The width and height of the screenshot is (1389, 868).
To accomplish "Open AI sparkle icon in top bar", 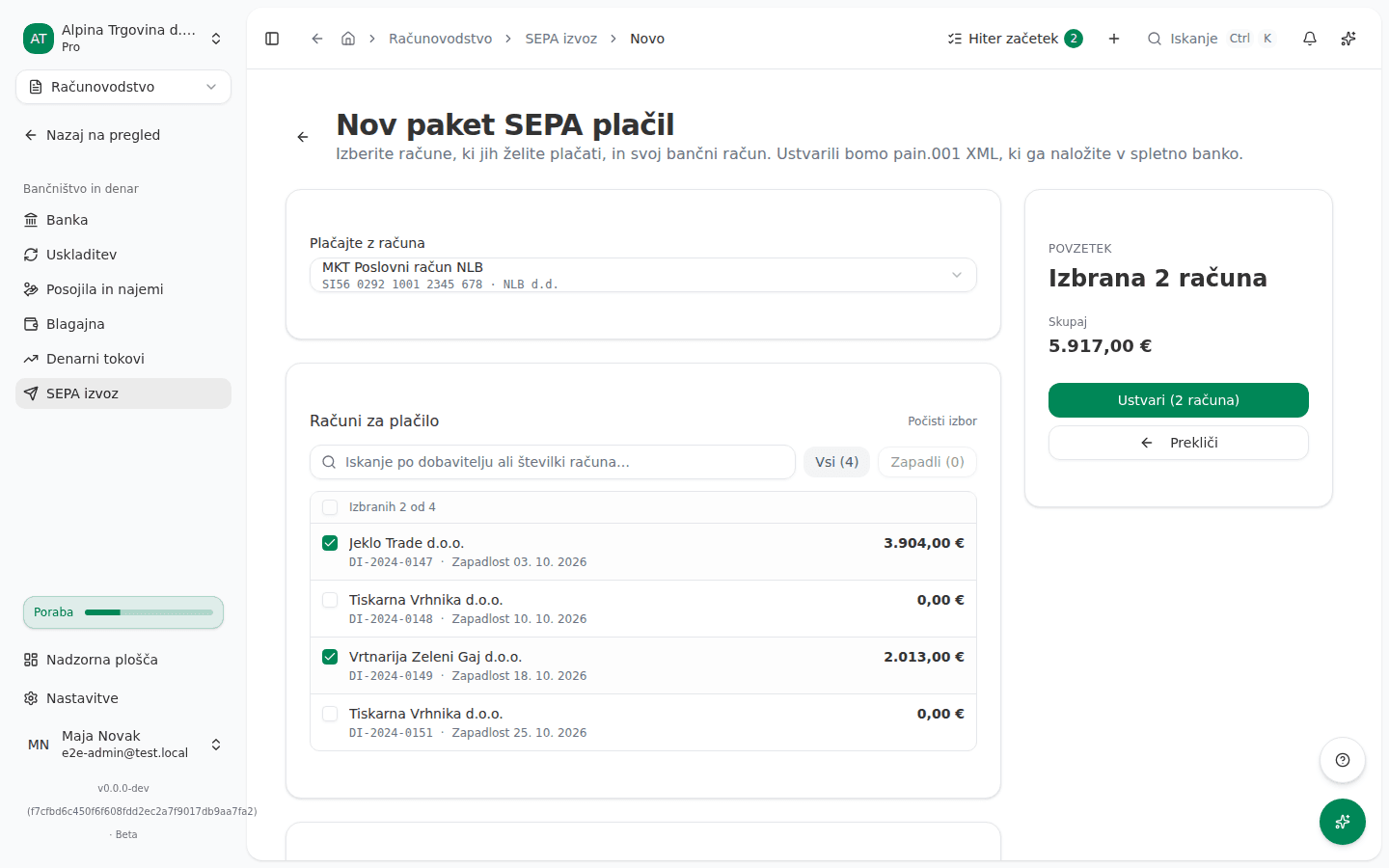I will 1348,39.
